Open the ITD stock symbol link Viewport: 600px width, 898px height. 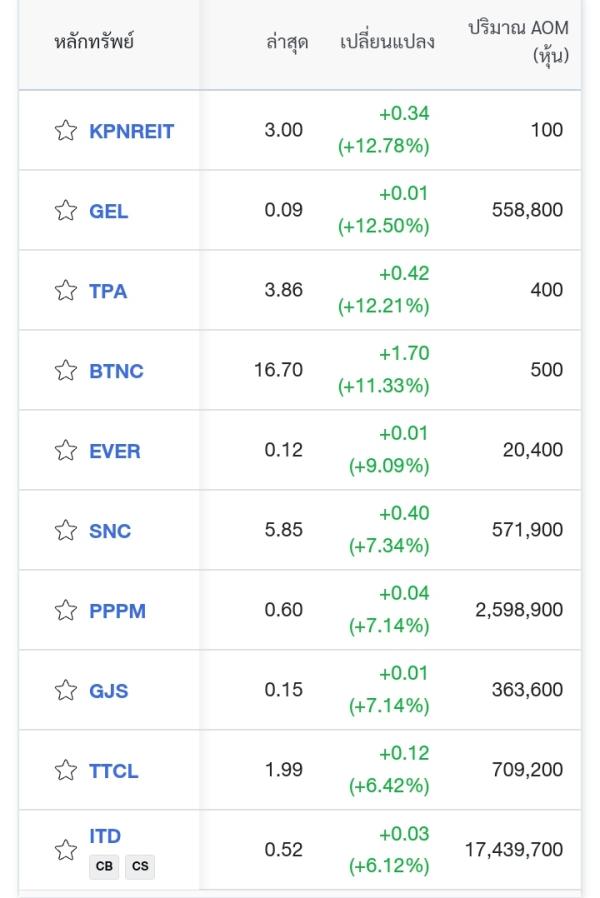click(105, 836)
